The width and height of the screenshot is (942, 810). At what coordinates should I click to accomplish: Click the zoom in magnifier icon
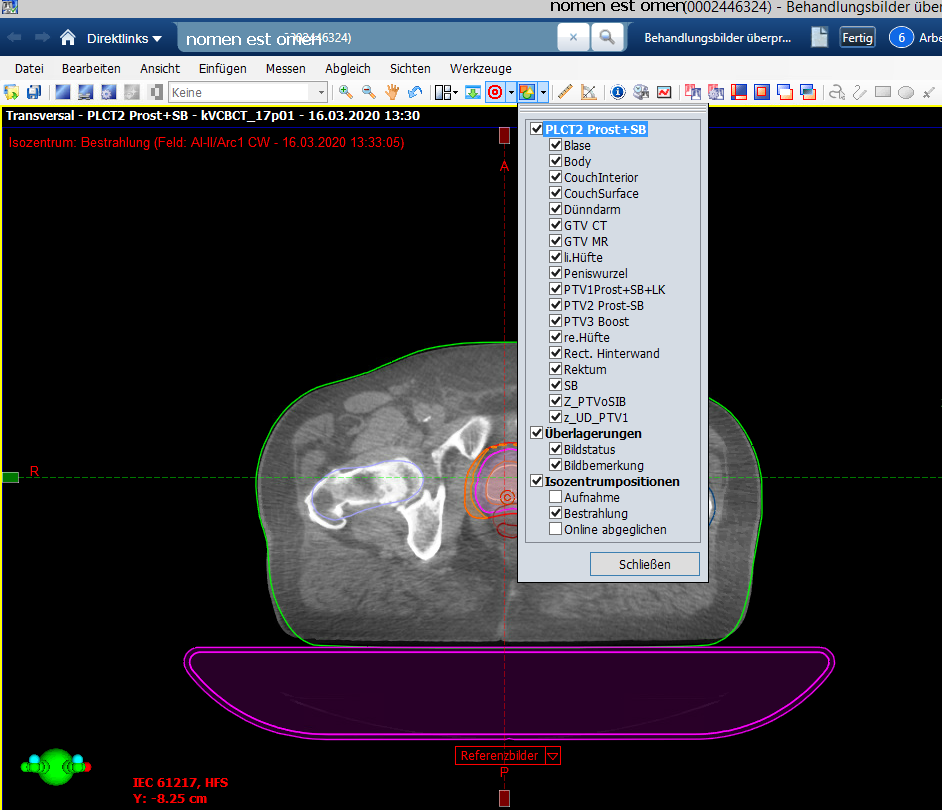(x=346, y=92)
